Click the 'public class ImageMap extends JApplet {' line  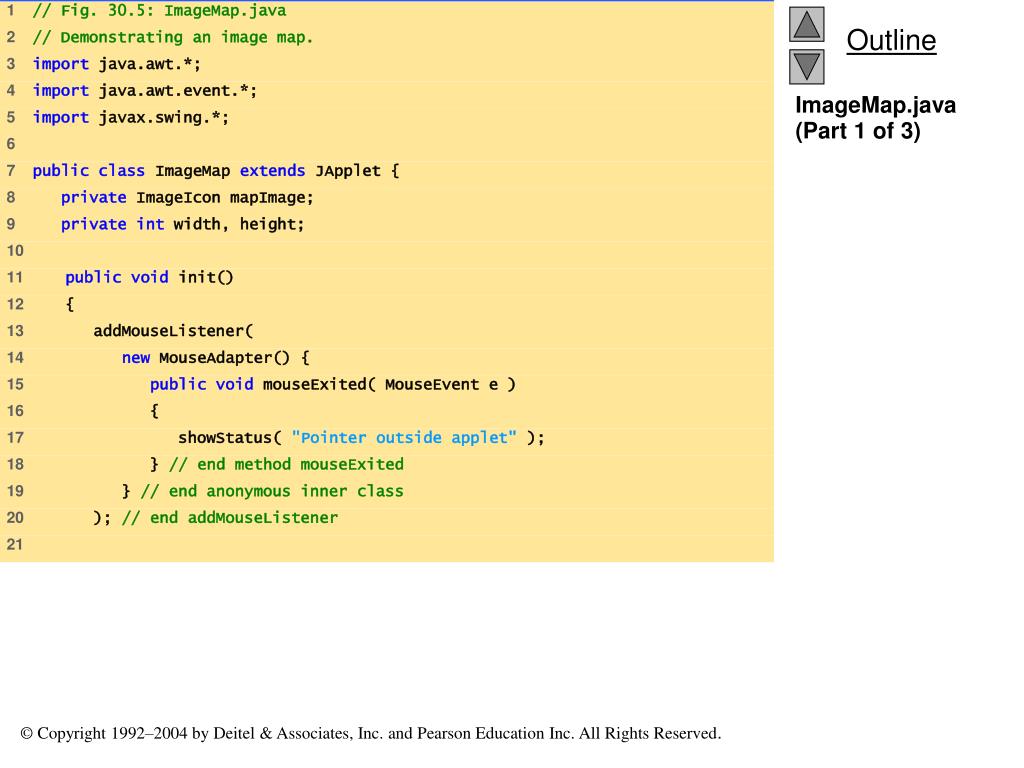pos(216,171)
